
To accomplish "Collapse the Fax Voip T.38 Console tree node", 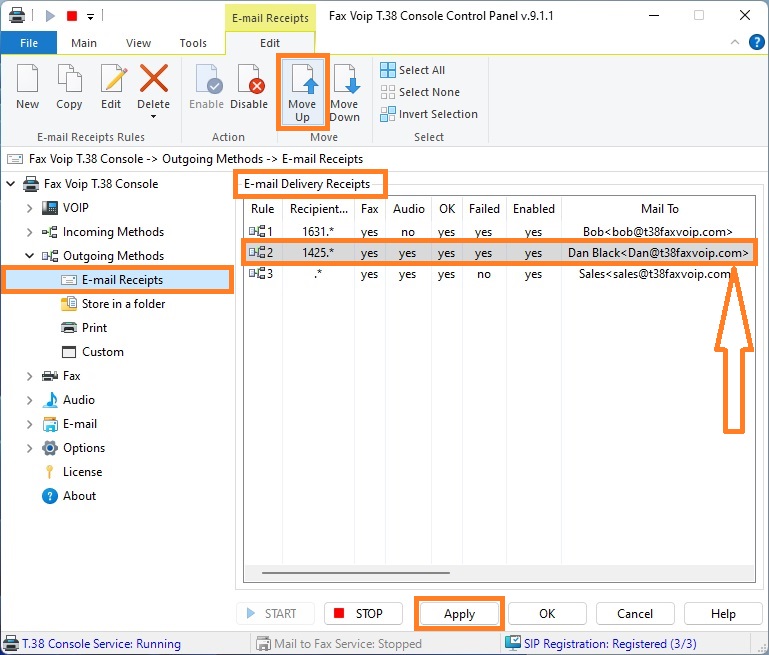I will tap(11, 184).
